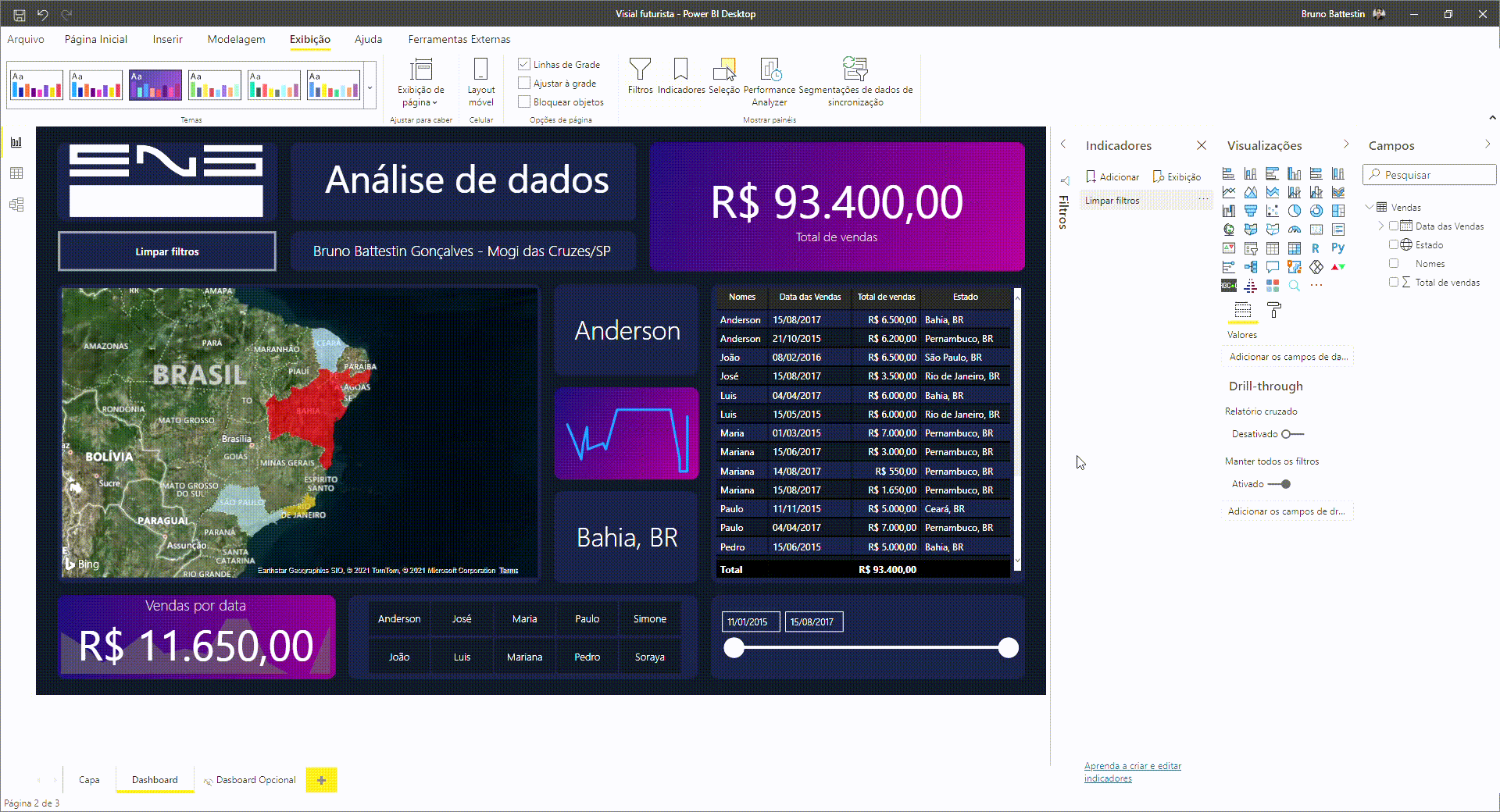Choose Layout móvel view
Viewport: 1500px width, 812px height.
[481, 81]
